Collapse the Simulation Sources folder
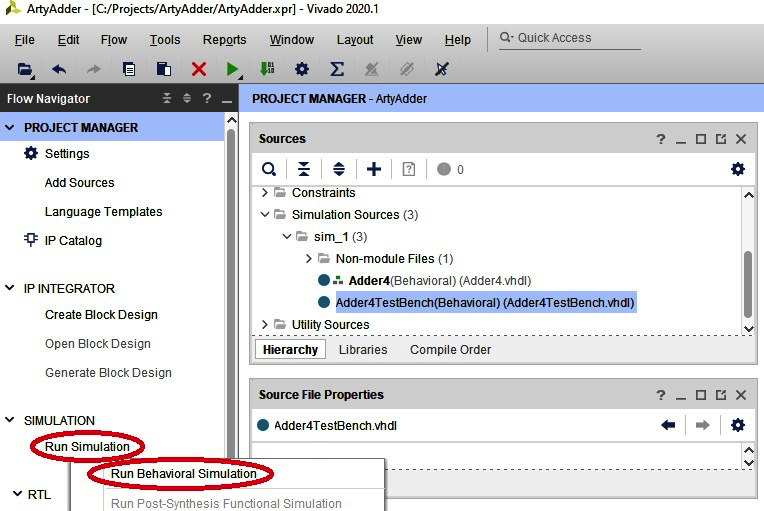Screen dimensions: 764x511 265,215
